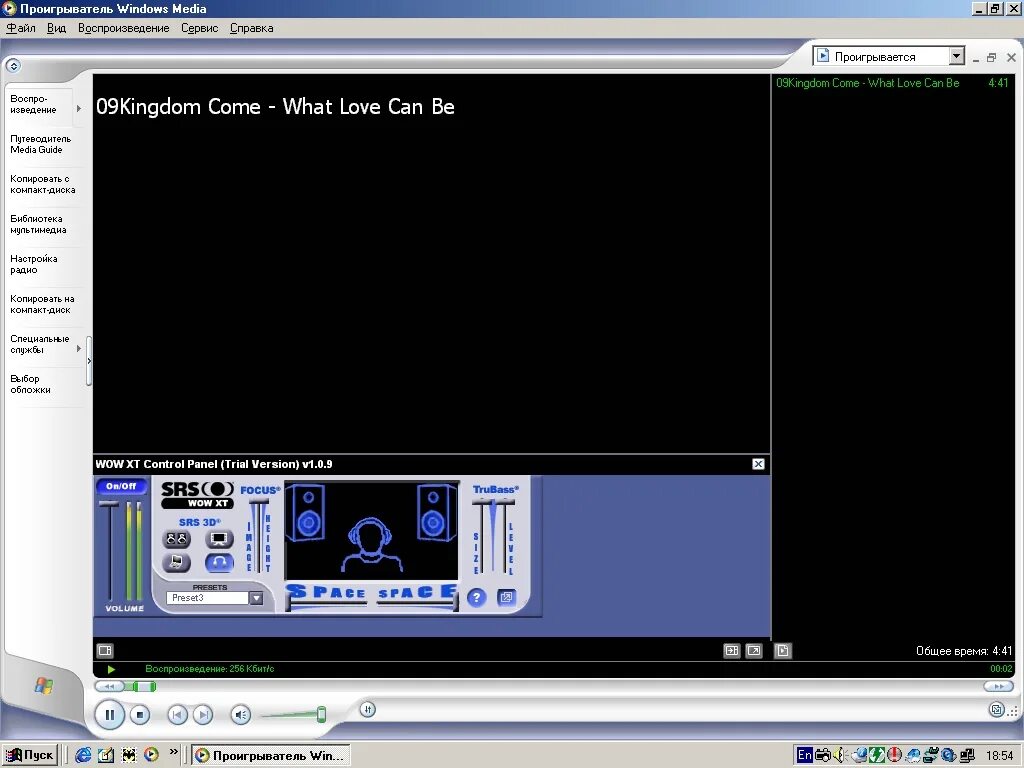The image size is (1024, 768).
Task: Open SRS help question mark button
Action: 477,597
